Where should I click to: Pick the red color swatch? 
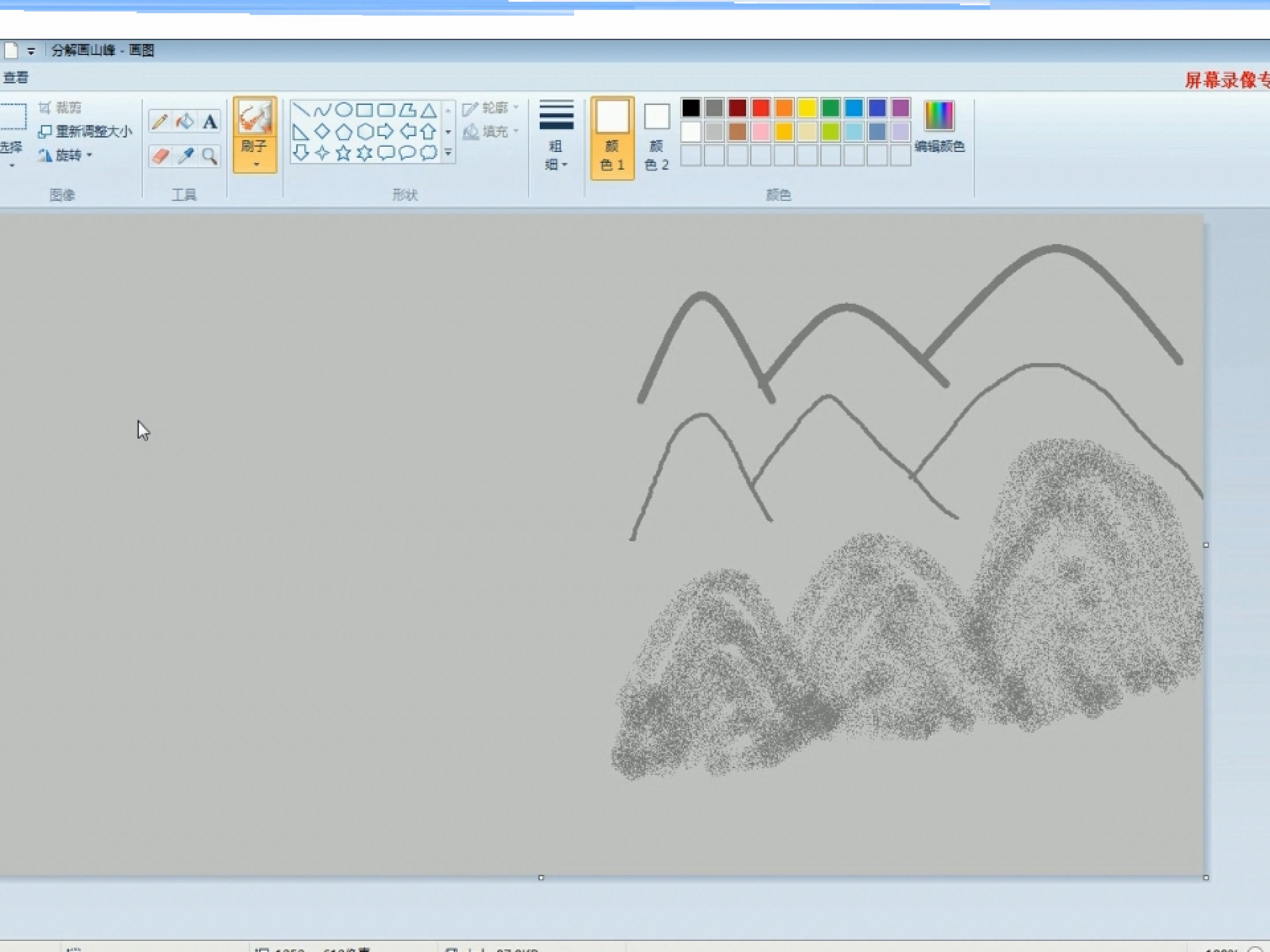coord(761,108)
